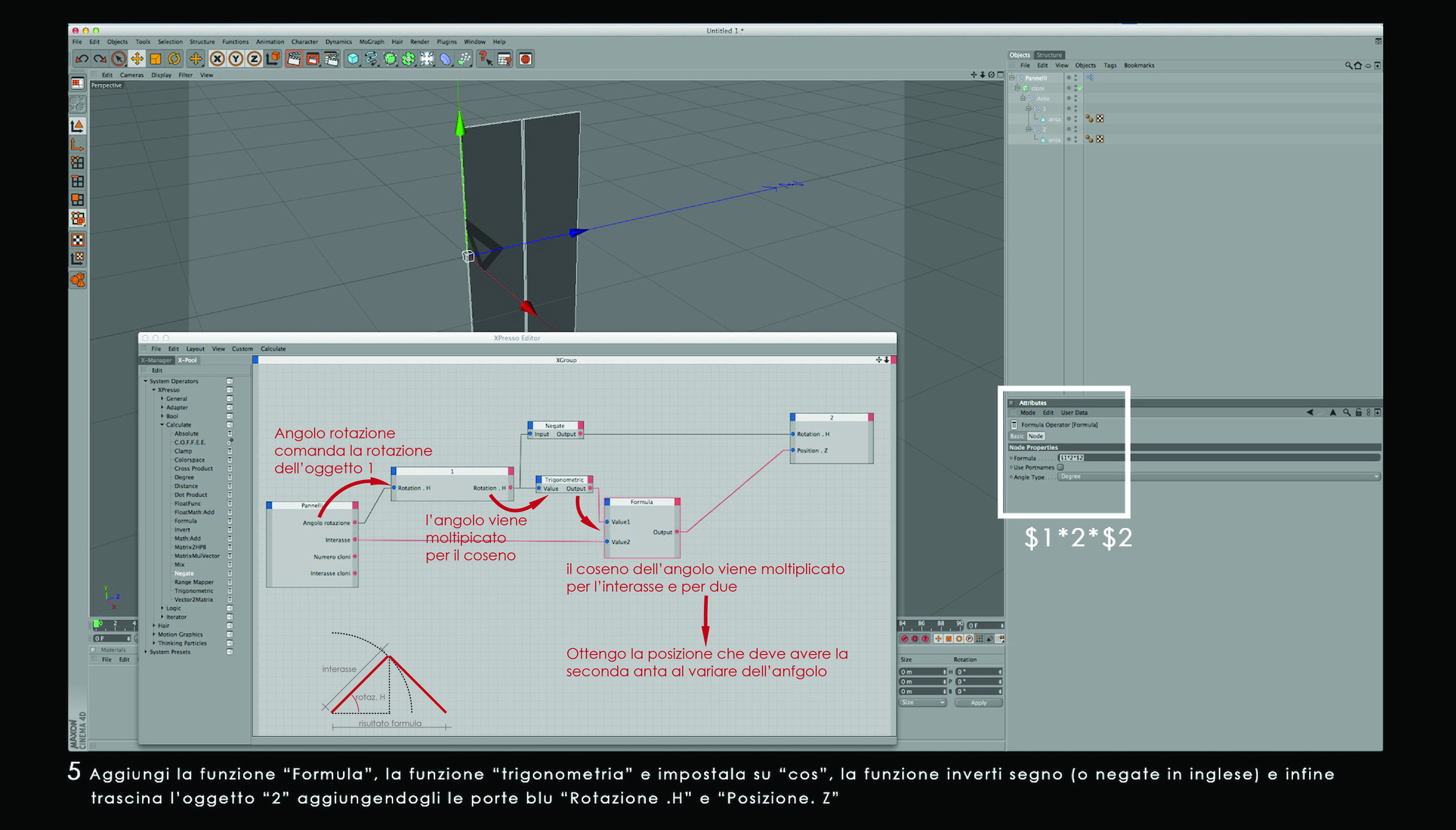Select the Move tool in toolbar
The width and height of the screenshot is (1456, 830).
point(137,59)
